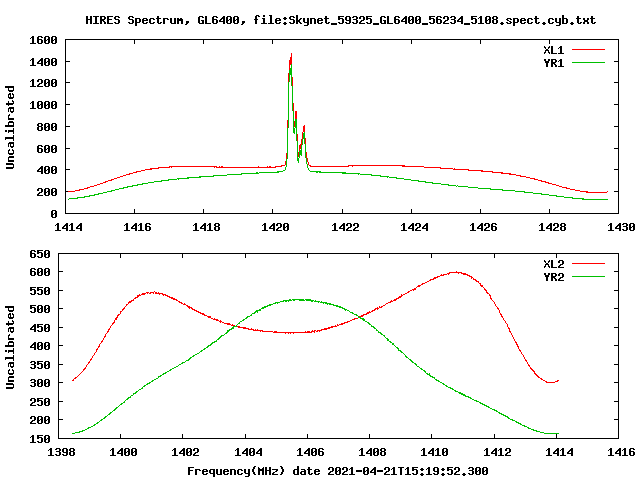This screenshot has width=640, height=480.
Task: Click the 1418 x-axis tick label
Action: point(206,227)
